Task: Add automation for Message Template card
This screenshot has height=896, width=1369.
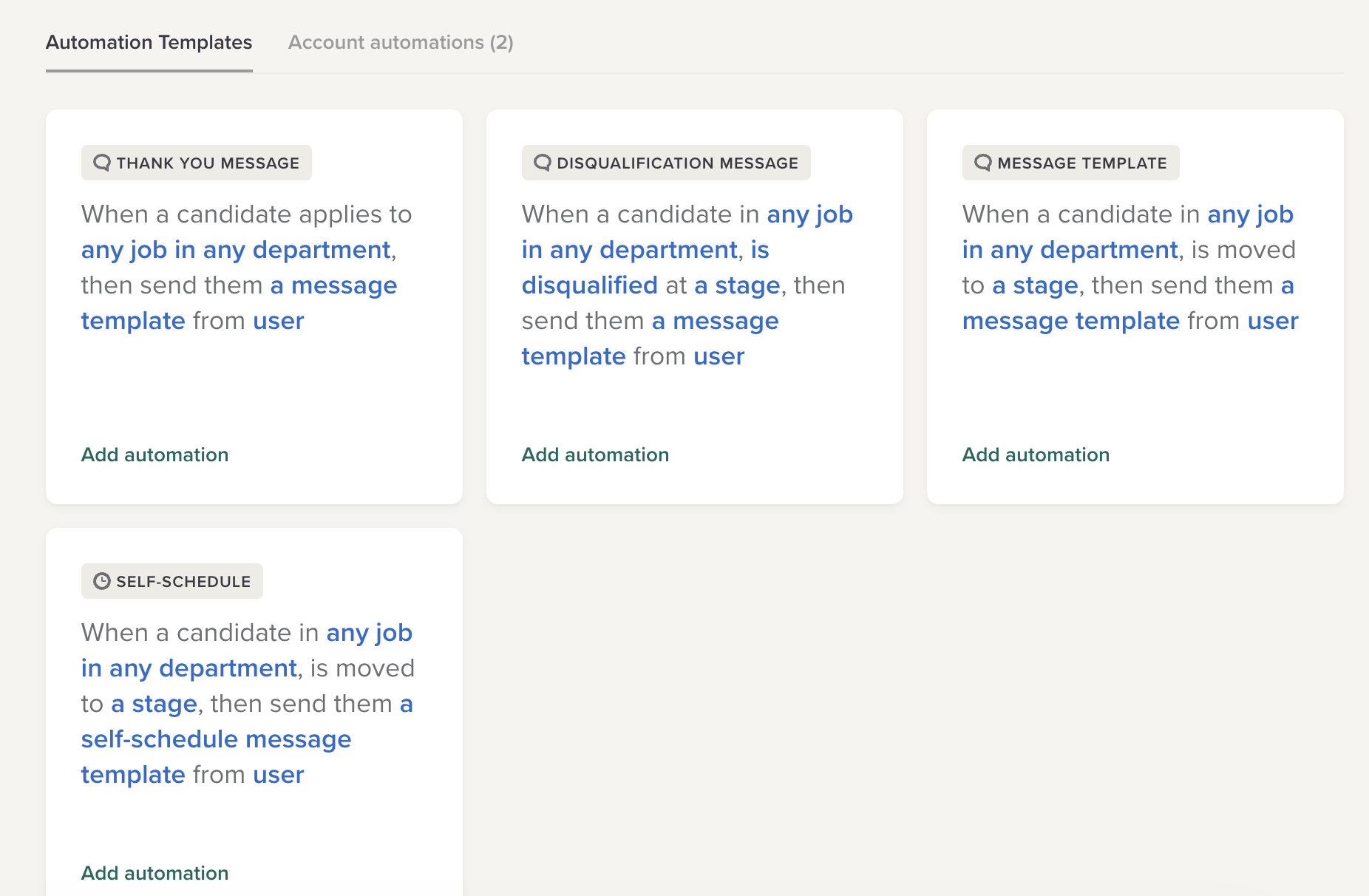Action: point(1036,455)
